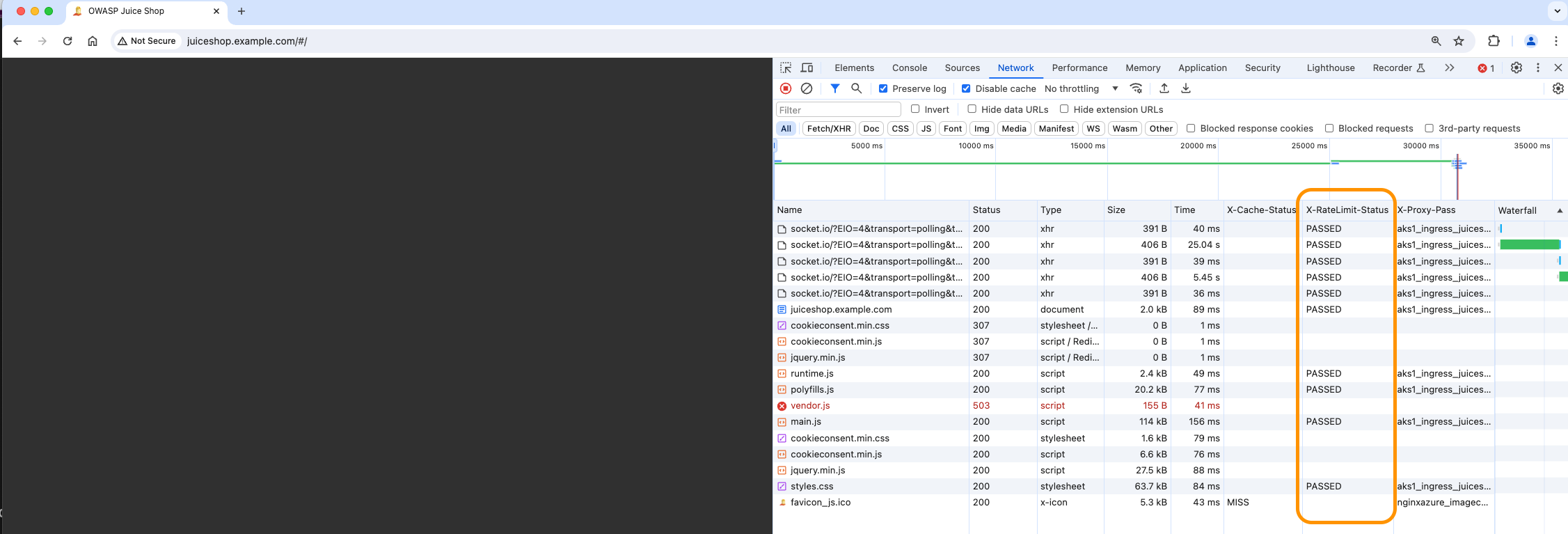This screenshot has width=1568, height=534.
Task: Click the inspect element picker icon
Action: click(786, 68)
